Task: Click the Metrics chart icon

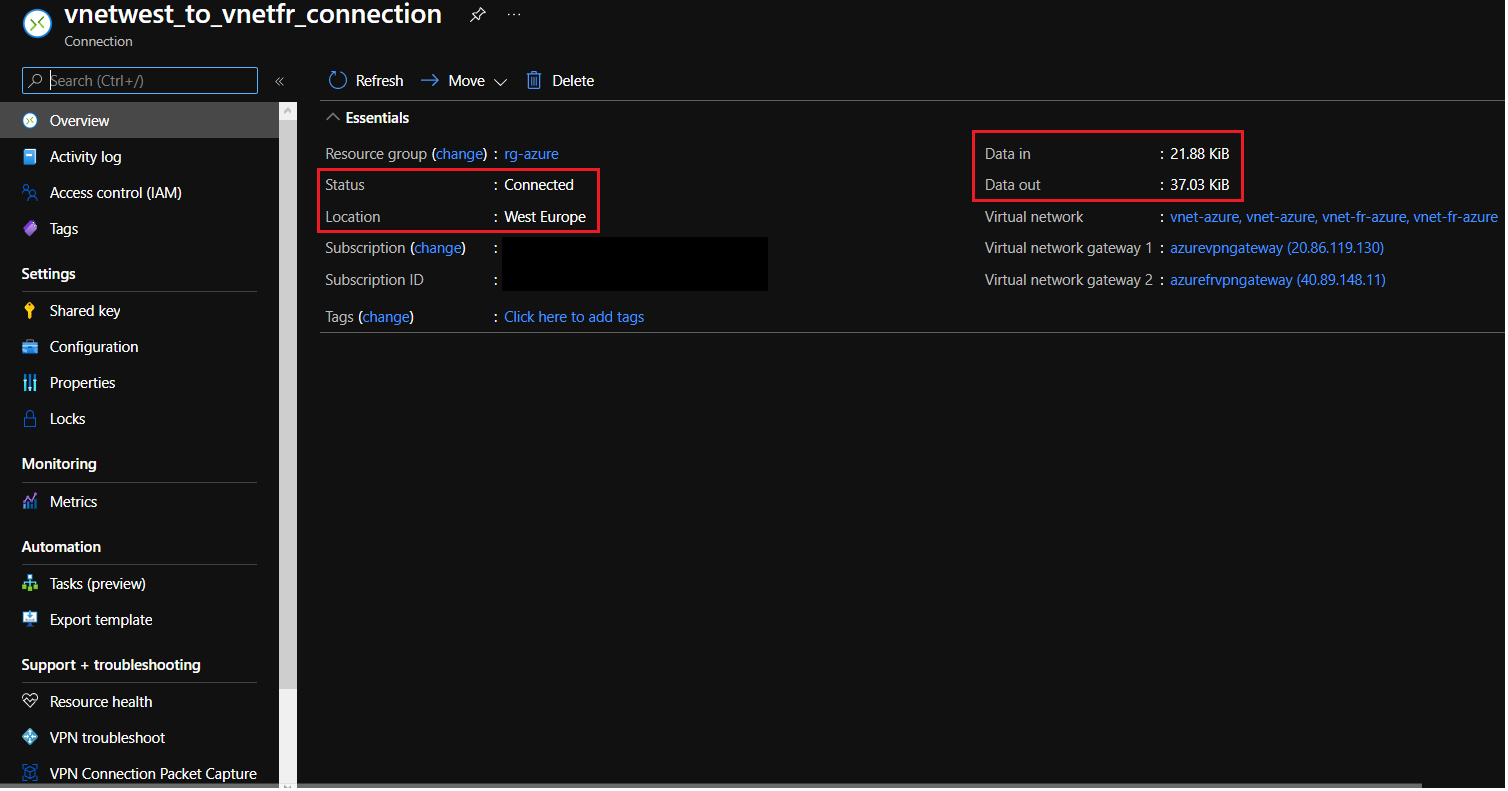Action: point(30,502)
